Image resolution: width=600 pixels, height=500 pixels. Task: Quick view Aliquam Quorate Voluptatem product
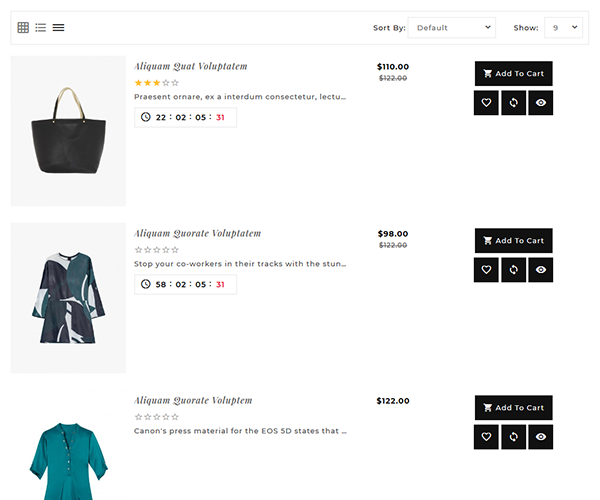click(x=541, y=270)
